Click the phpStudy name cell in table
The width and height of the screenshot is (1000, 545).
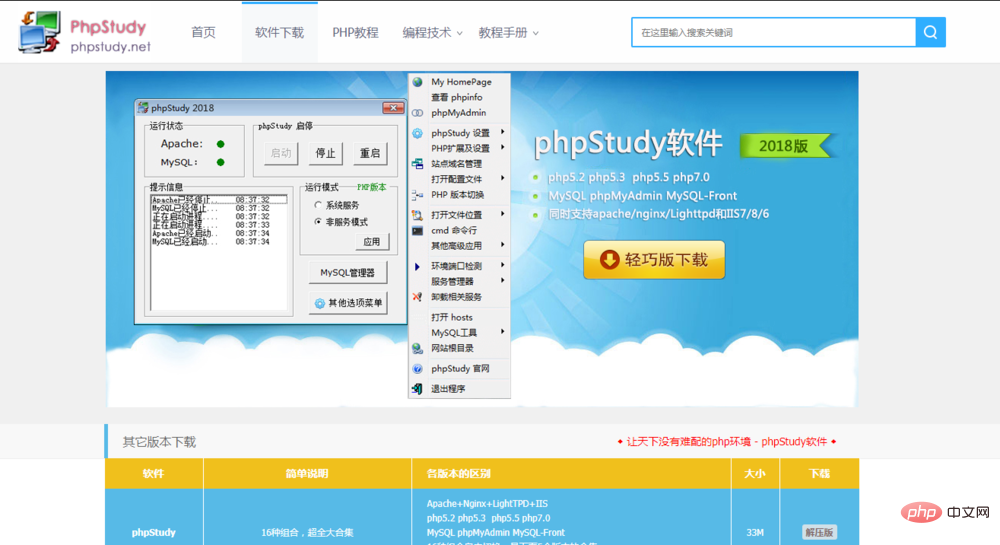click(x=154, y=533)
